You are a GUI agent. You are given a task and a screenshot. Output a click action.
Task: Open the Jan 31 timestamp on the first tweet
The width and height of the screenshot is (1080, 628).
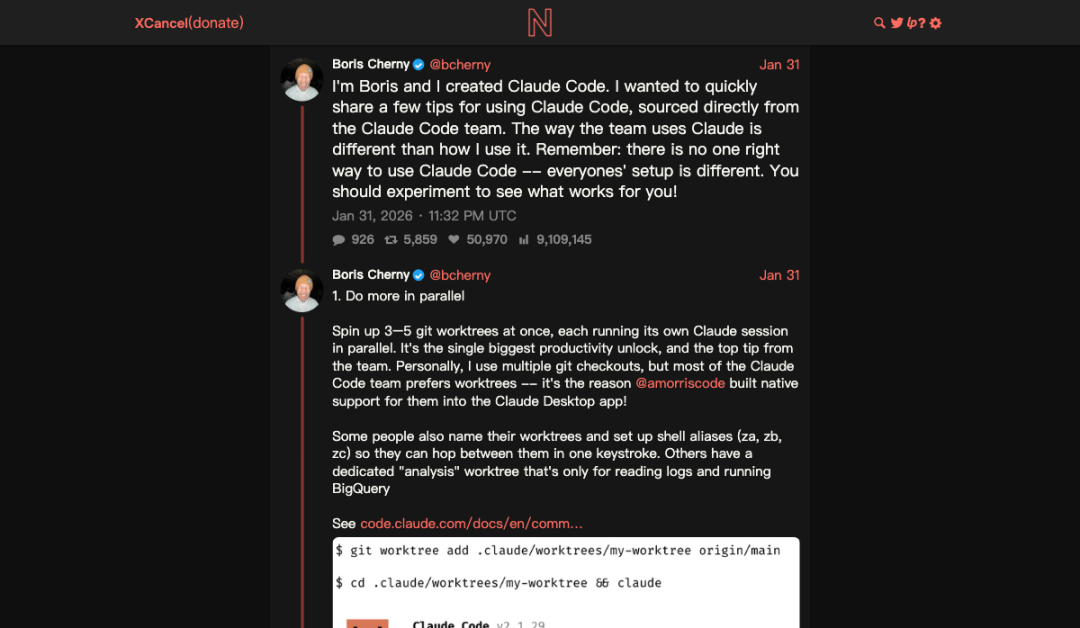779,64
